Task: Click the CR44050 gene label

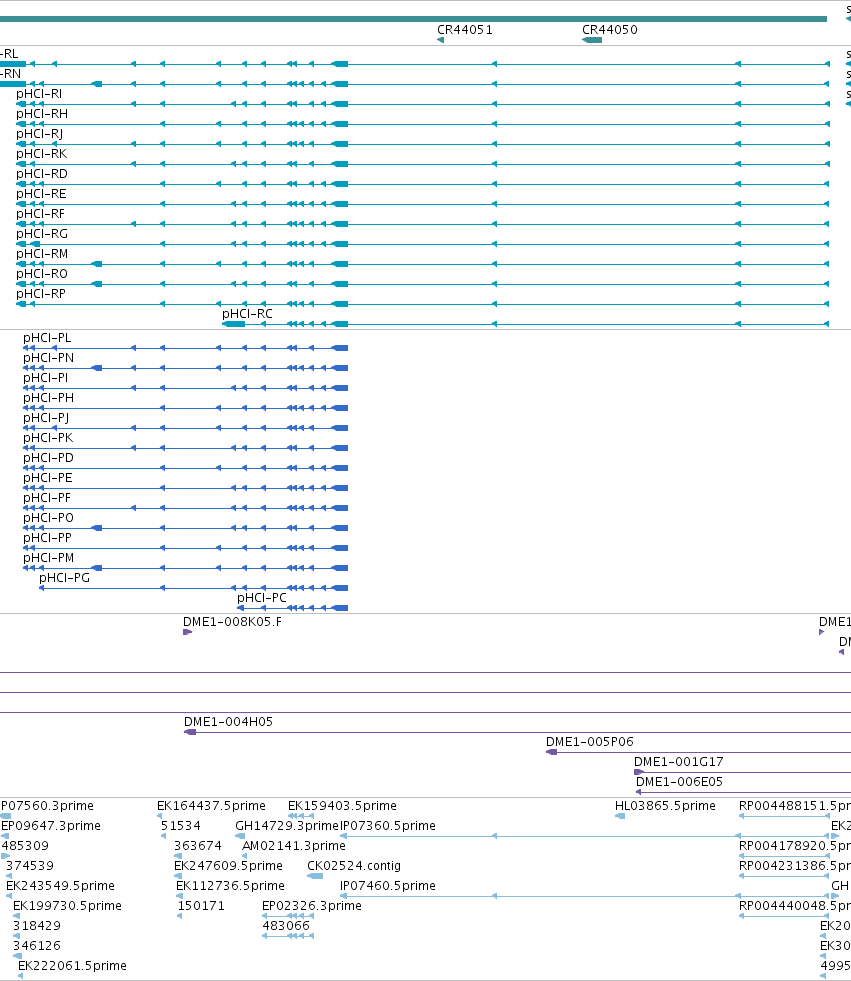Action: [x=609, y=30]
